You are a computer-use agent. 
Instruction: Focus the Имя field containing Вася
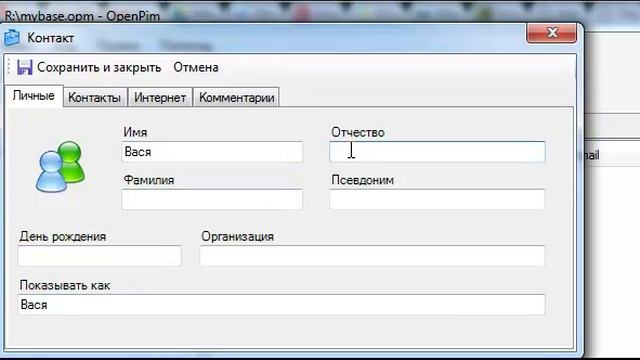pos(212,152)
